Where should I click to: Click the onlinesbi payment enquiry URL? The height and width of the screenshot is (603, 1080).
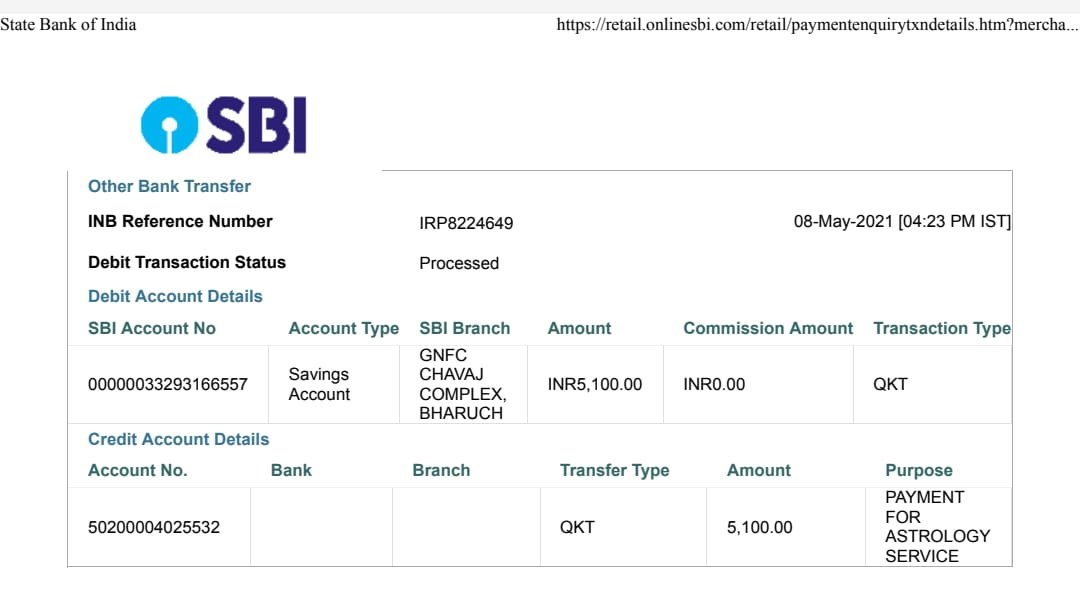[818, 25]
